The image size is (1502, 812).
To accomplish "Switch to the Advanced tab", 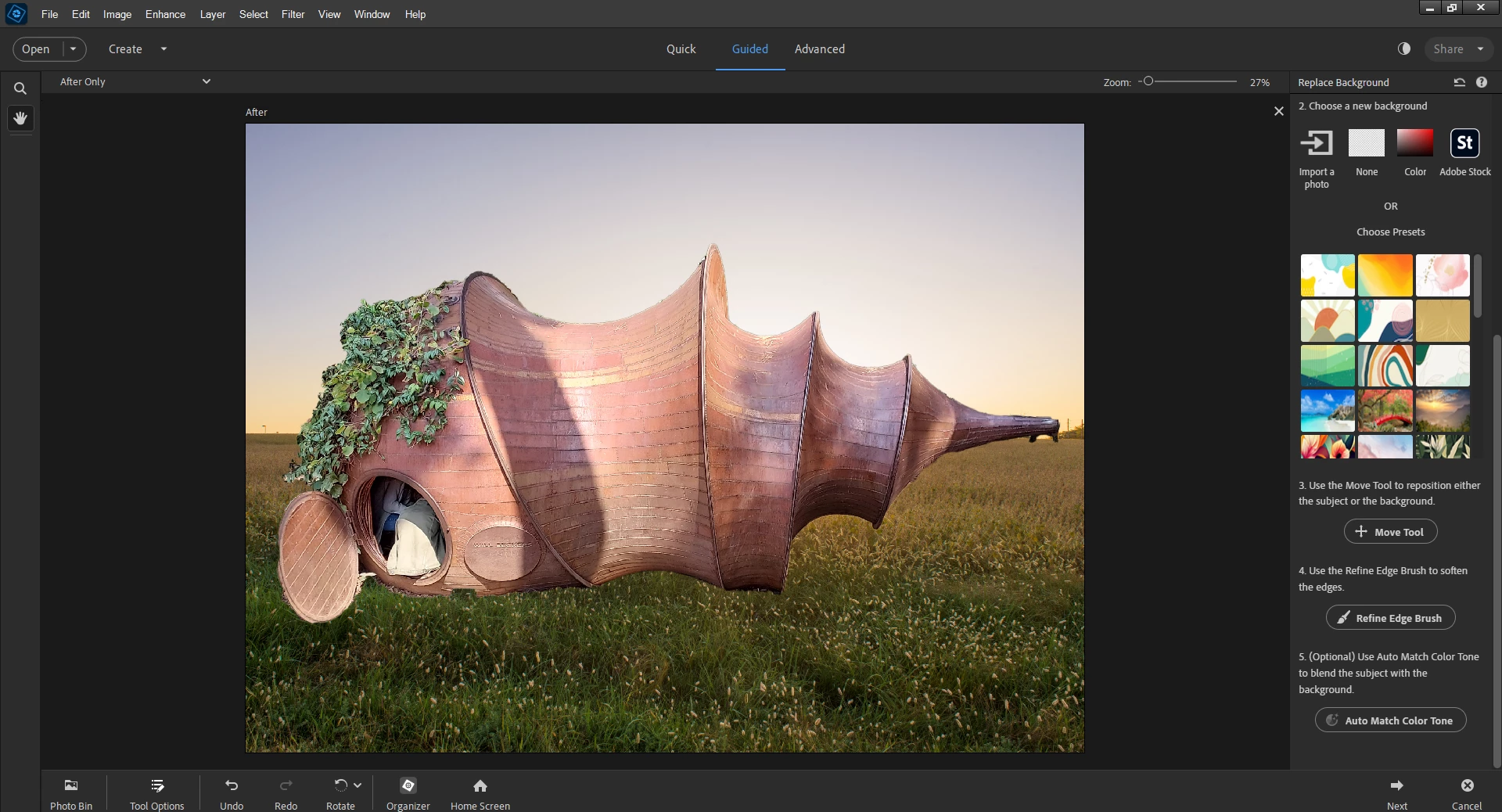I will (x=819, y=49).
